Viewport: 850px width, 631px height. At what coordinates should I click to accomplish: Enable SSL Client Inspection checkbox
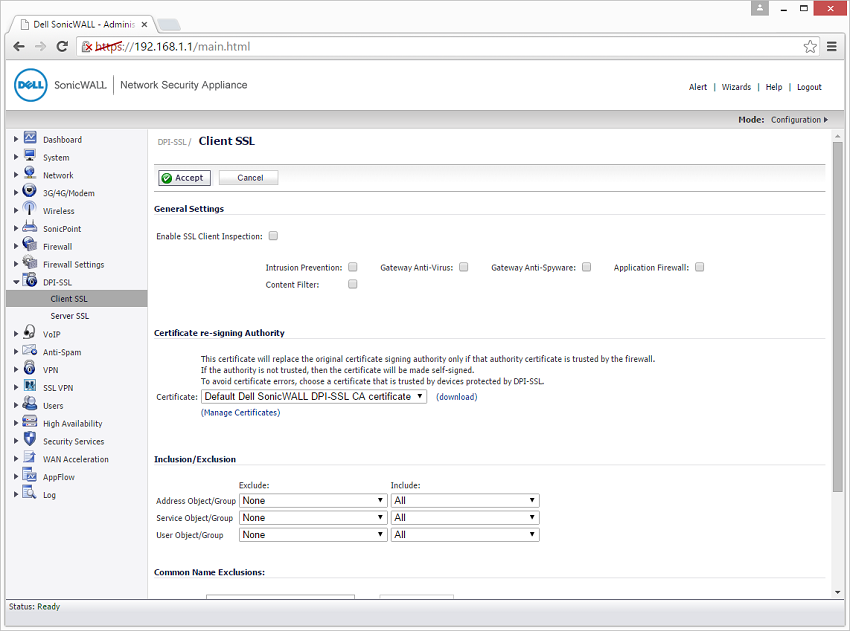[273, 236]
